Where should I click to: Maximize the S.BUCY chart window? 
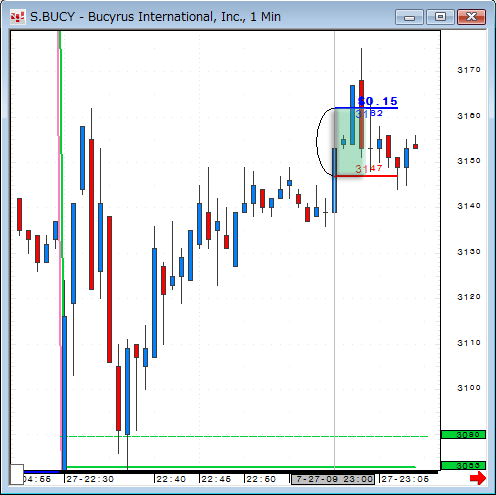point(440,17)
